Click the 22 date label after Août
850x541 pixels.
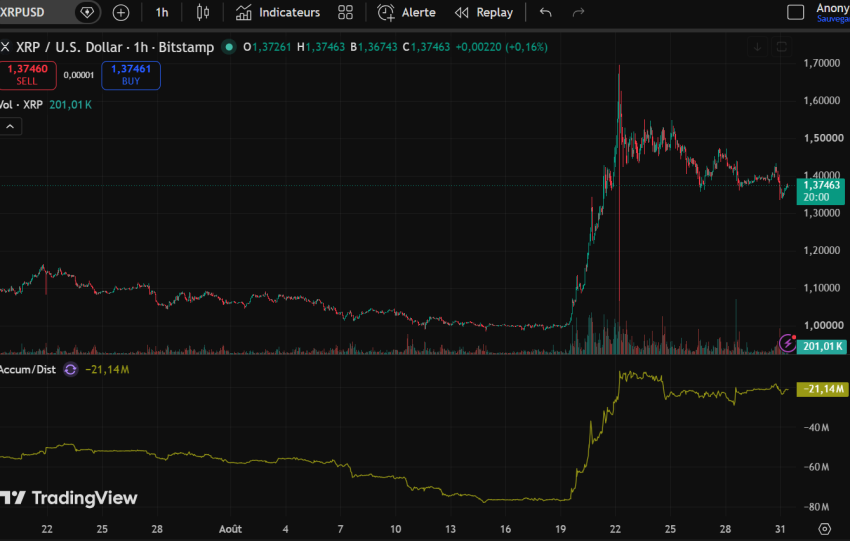[x=615, y=529]
